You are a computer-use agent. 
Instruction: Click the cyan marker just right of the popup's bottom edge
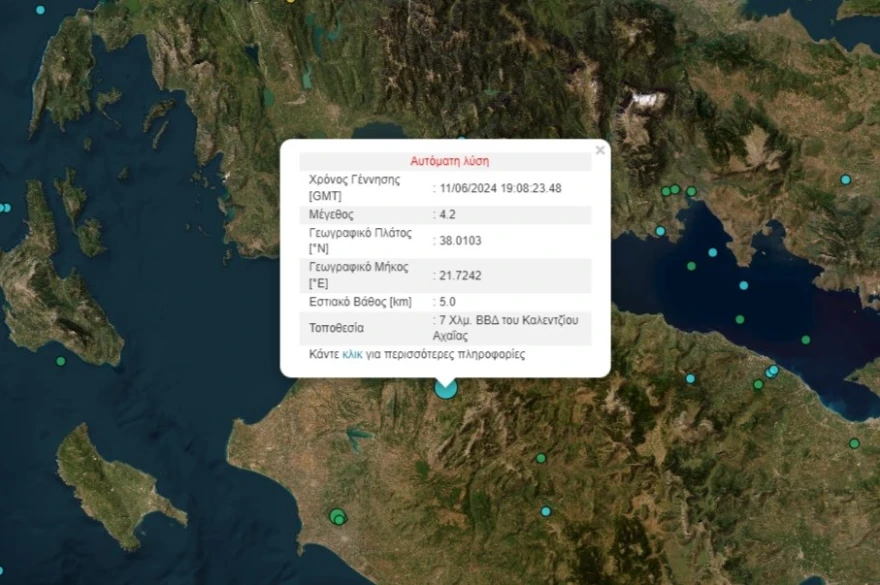point(690,379)
